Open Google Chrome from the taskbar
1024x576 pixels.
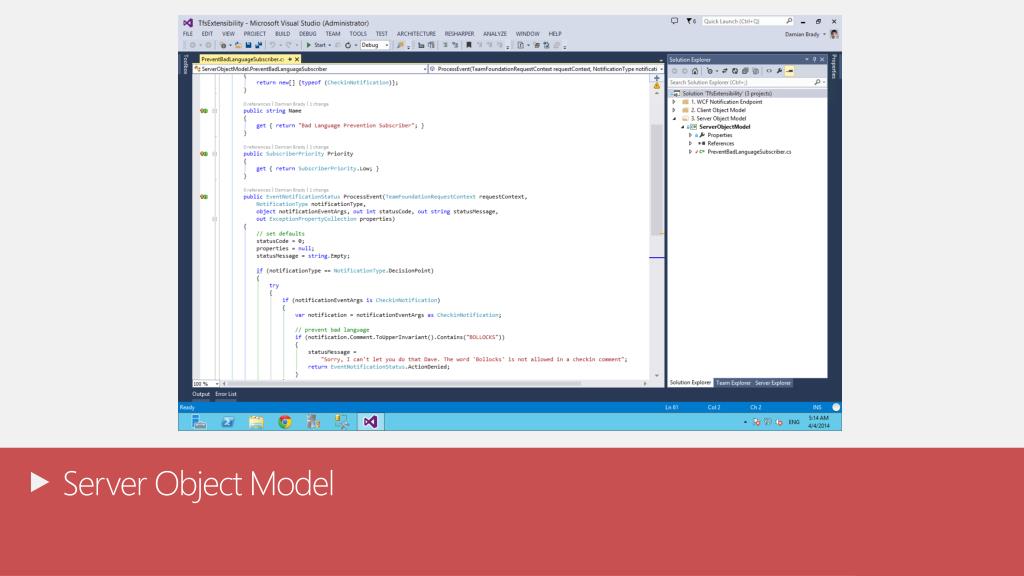pyautogui.click(x=285, y=422)
